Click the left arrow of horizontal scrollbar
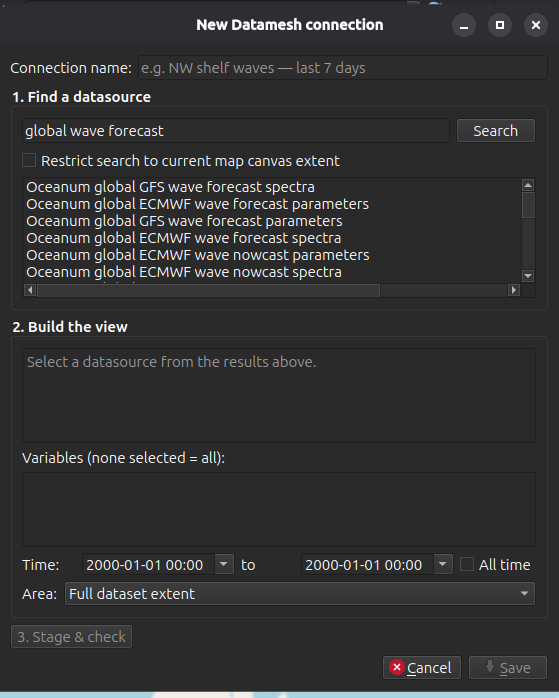Viewport: 559px width, 698px height. click(x=30, y=290)
